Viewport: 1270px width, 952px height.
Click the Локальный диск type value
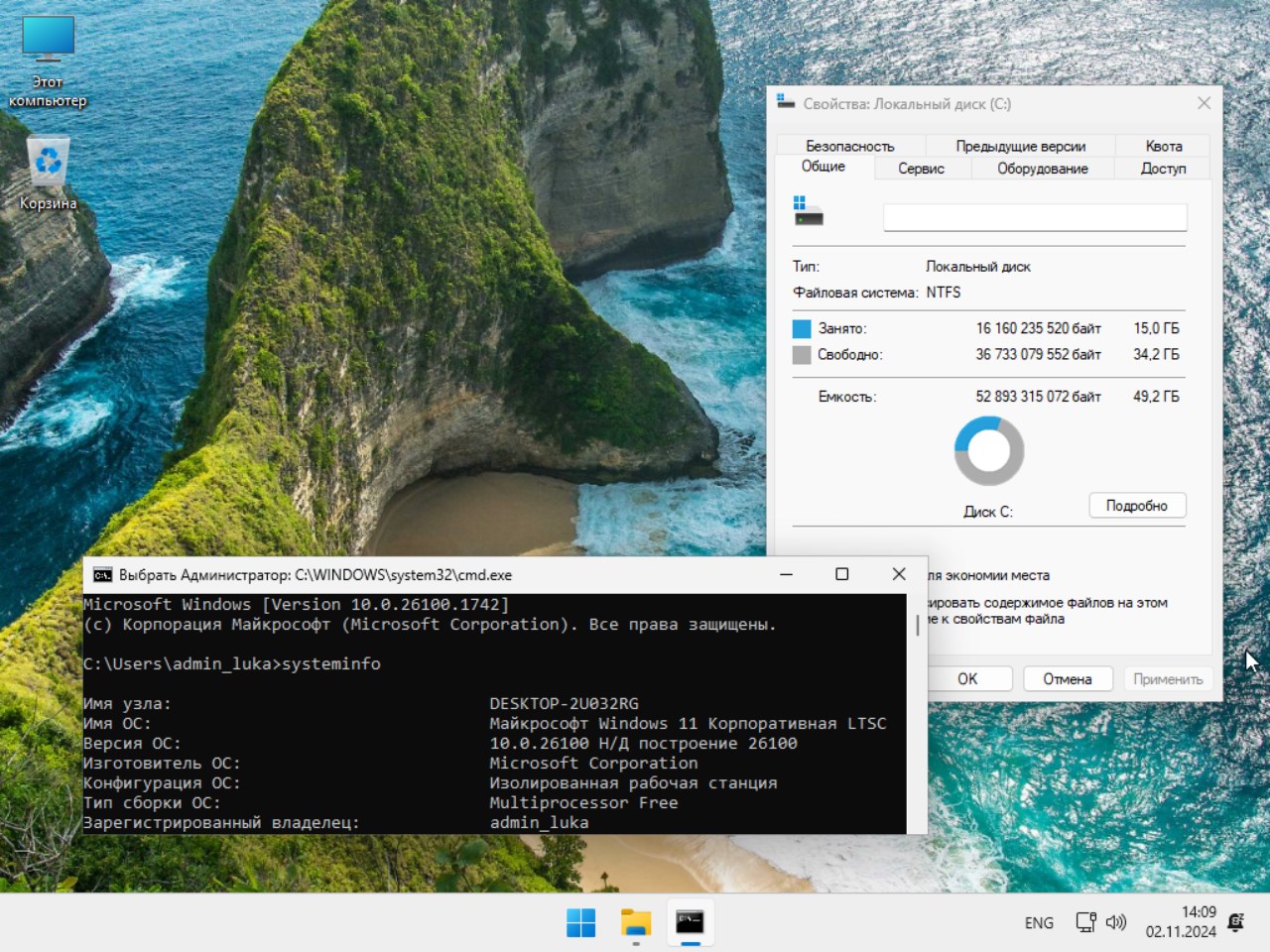(x=978, y=267)
